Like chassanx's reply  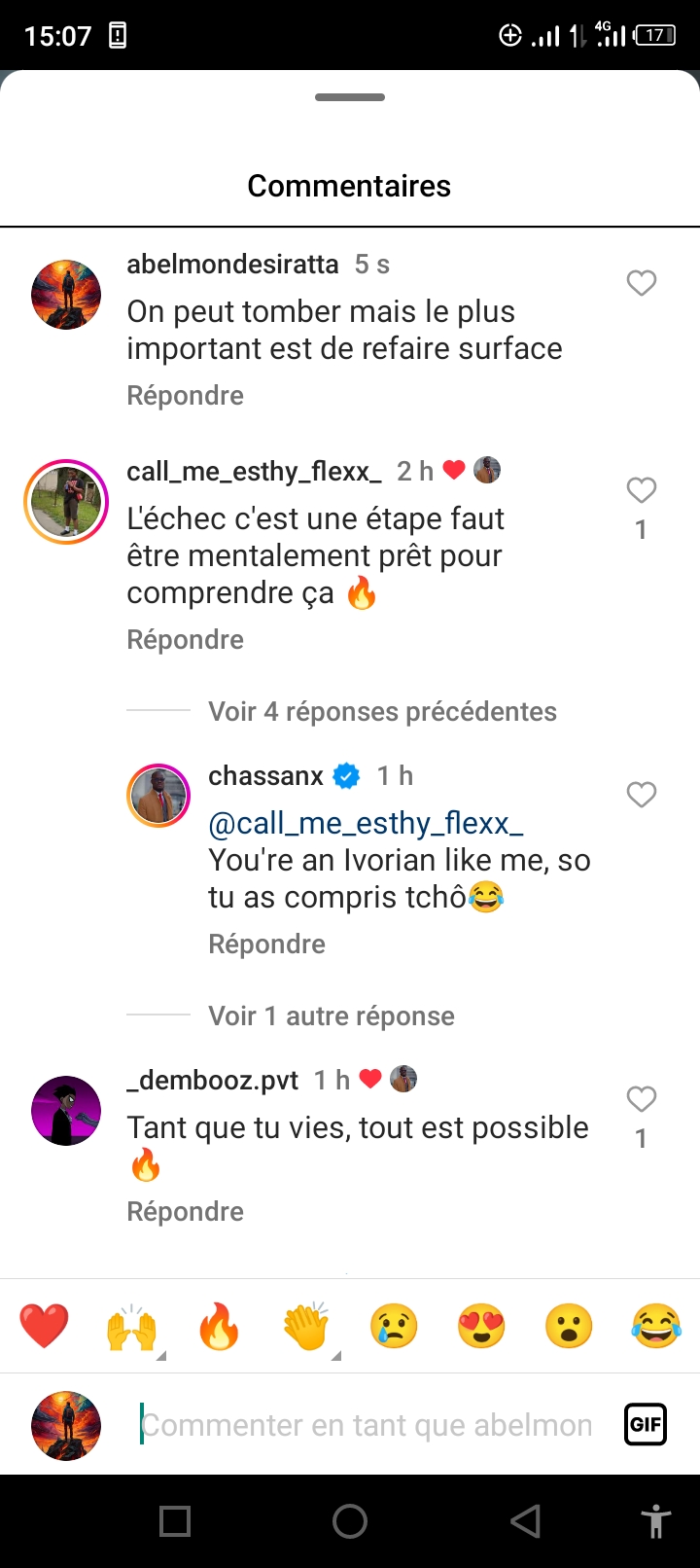click(x=641, y=795)
